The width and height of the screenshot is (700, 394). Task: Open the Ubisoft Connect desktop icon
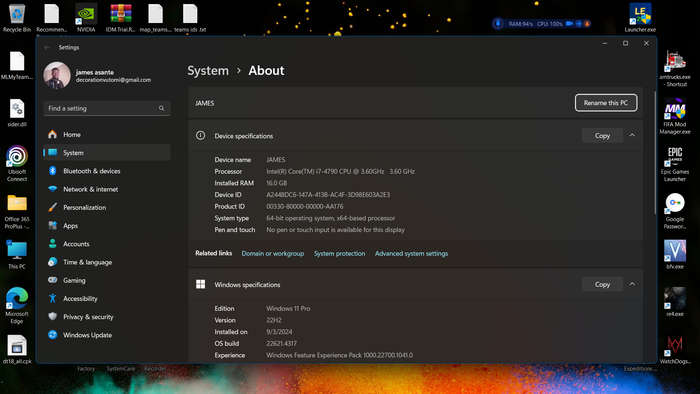(17, 163)
